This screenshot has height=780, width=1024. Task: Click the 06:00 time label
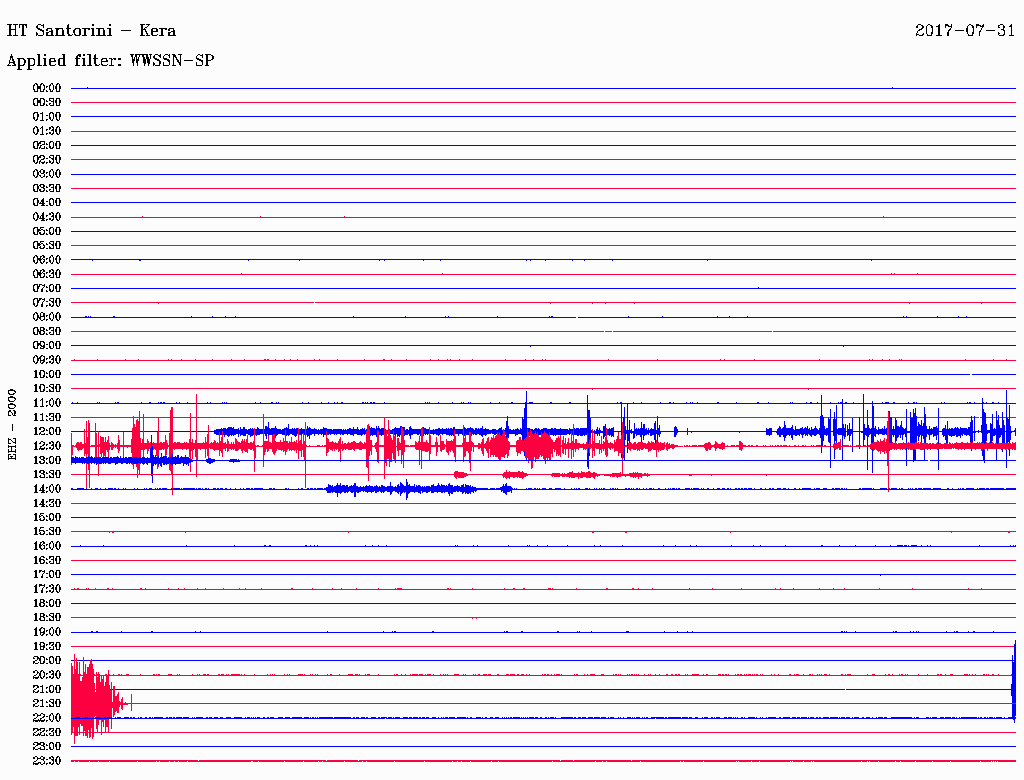click(x=47, y=260)
